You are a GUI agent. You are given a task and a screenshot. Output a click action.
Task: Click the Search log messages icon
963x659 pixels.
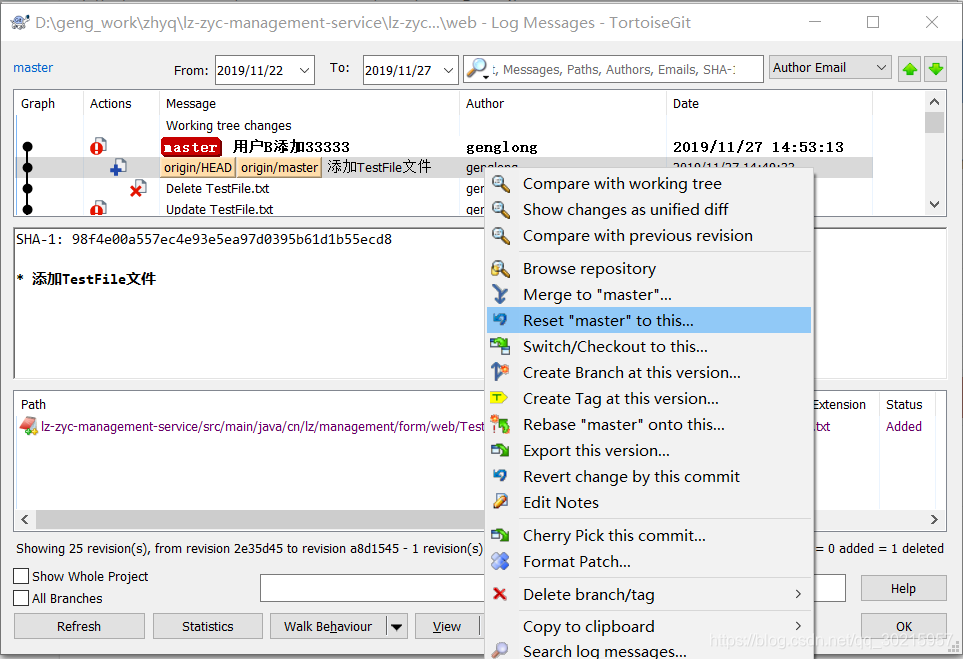coord(501,649)
